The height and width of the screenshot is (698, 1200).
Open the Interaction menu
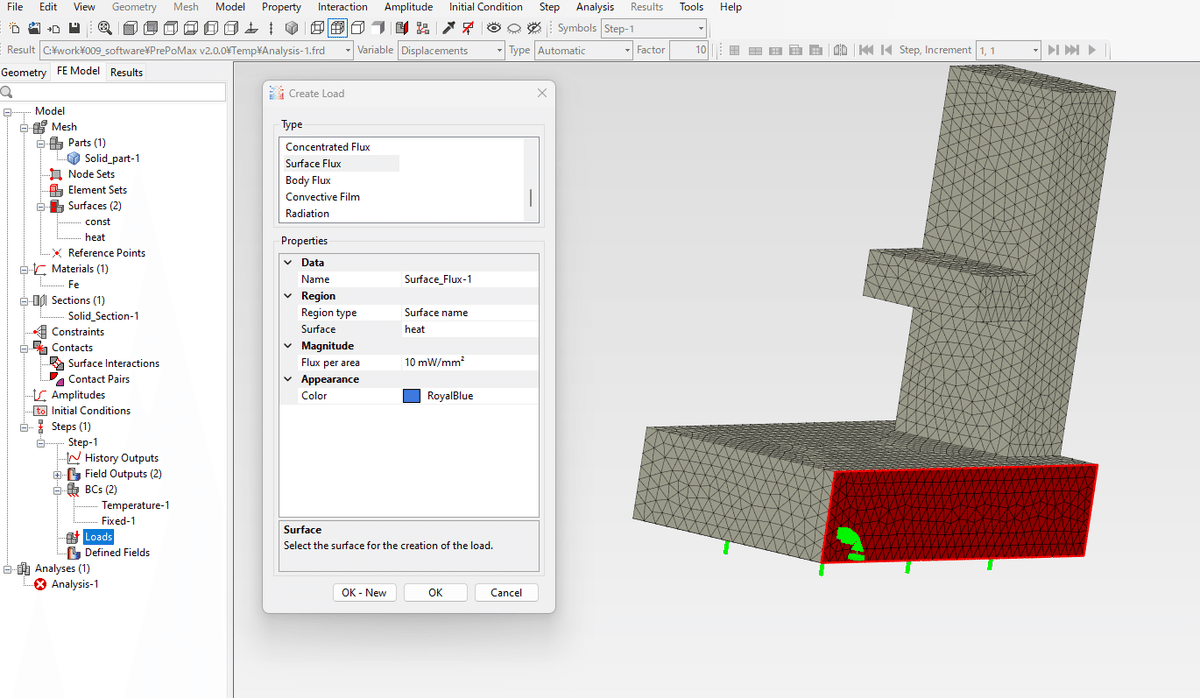342,7
